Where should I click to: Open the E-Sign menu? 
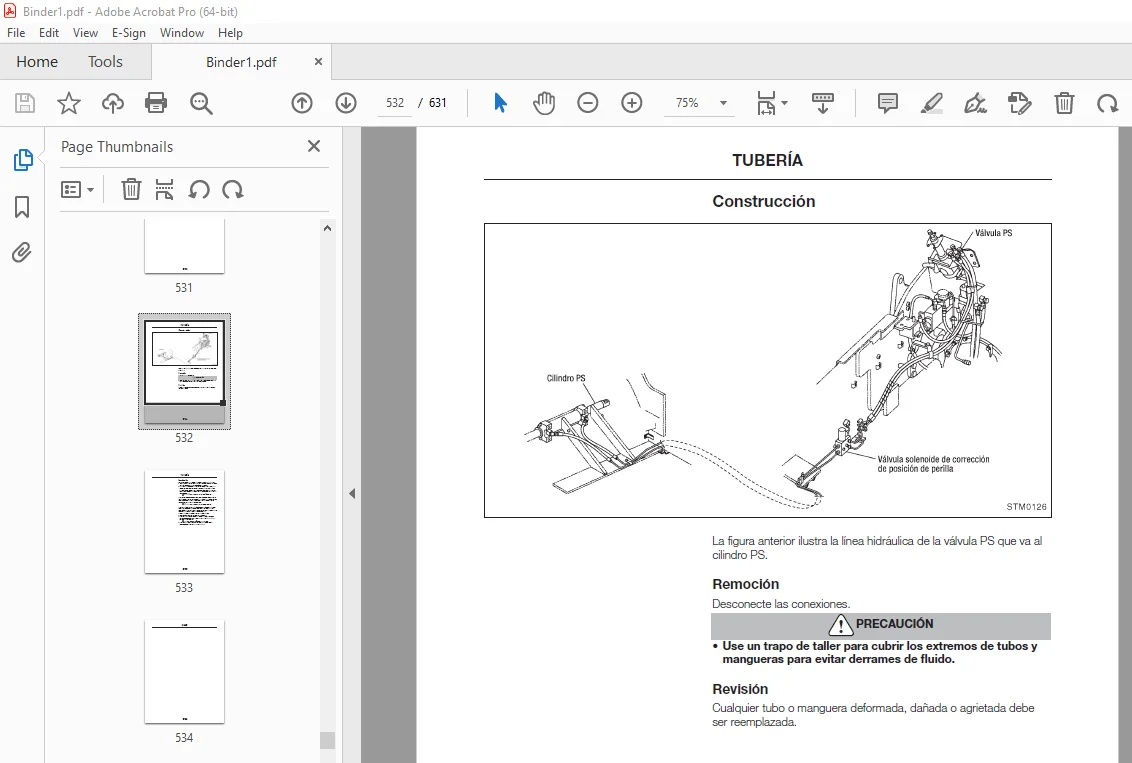129,32
